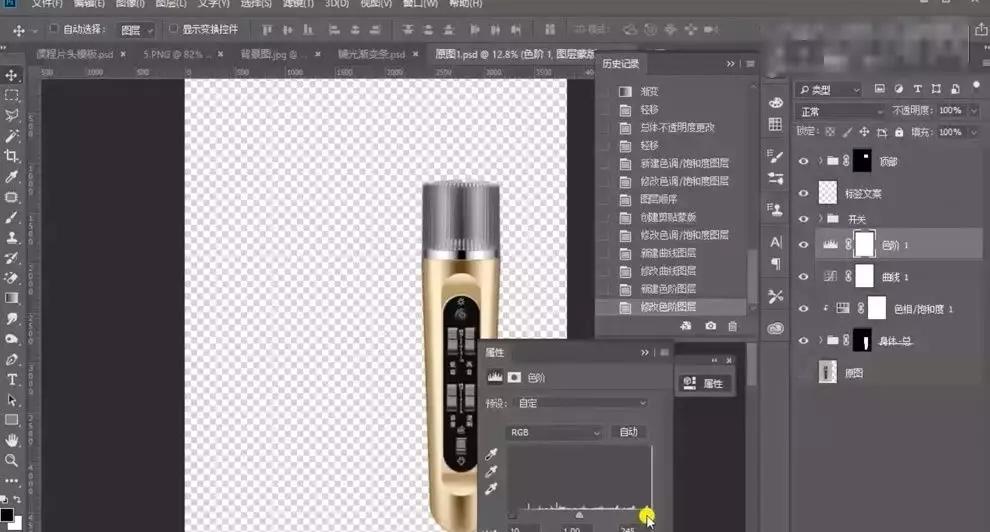
Task: Create new snapshot with camera icon
Action: click(x=711, y=326)
